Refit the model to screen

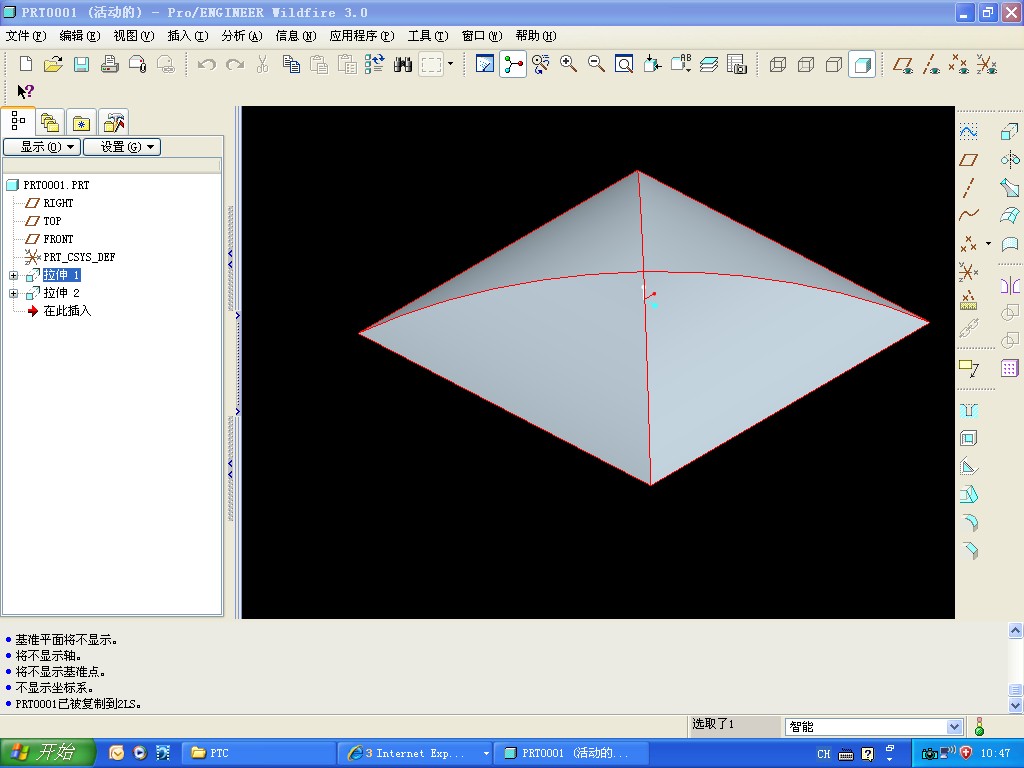click(624, 64)
